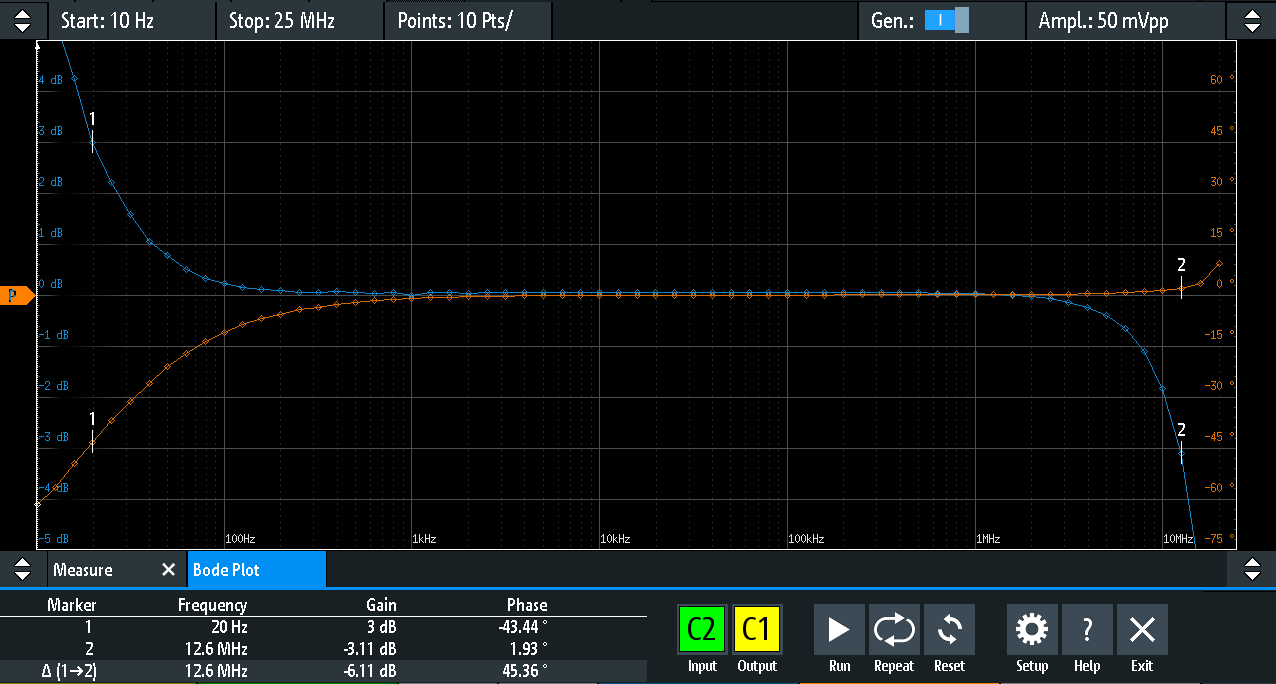Select the green C2 Input channel

(x=702, y=629)
